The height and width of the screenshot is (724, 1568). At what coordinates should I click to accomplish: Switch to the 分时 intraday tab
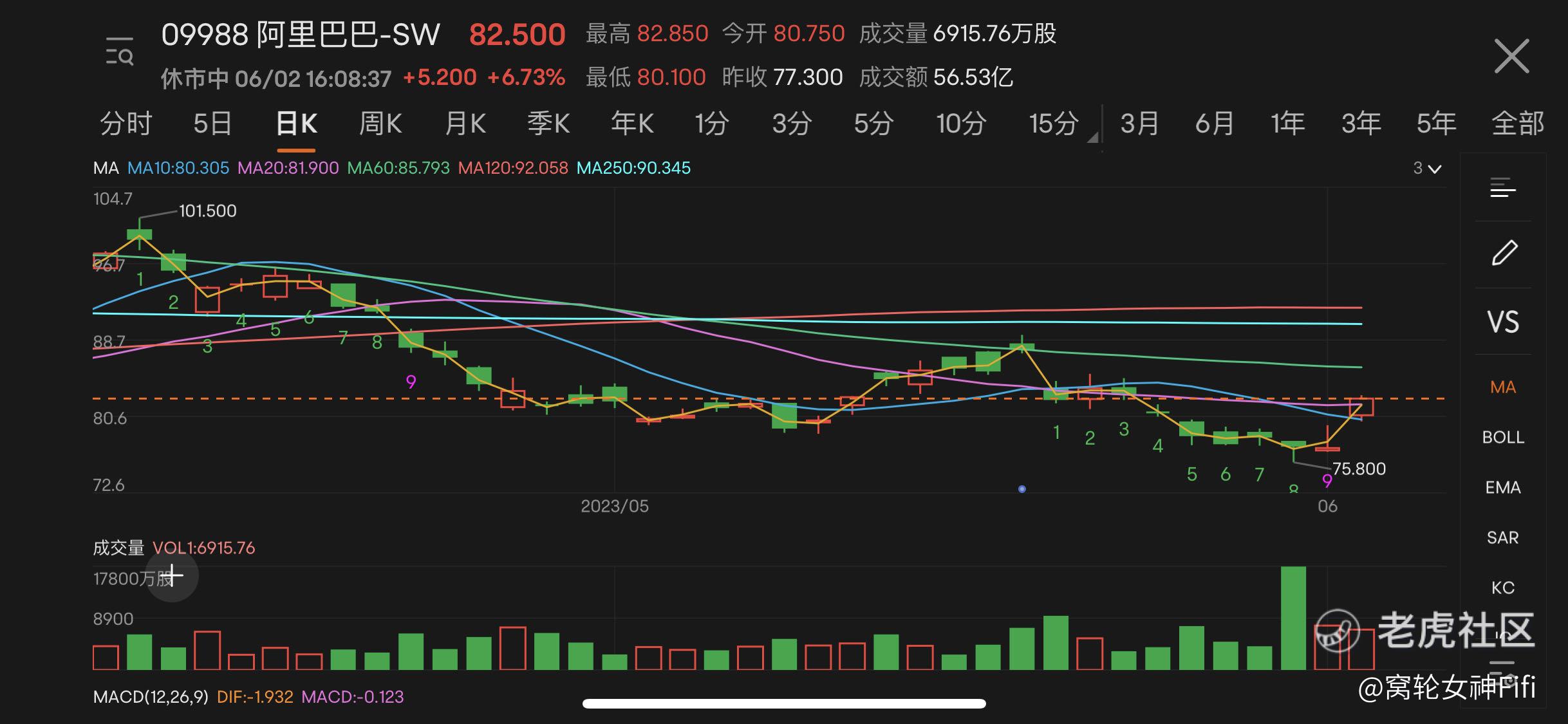point(126,124)
